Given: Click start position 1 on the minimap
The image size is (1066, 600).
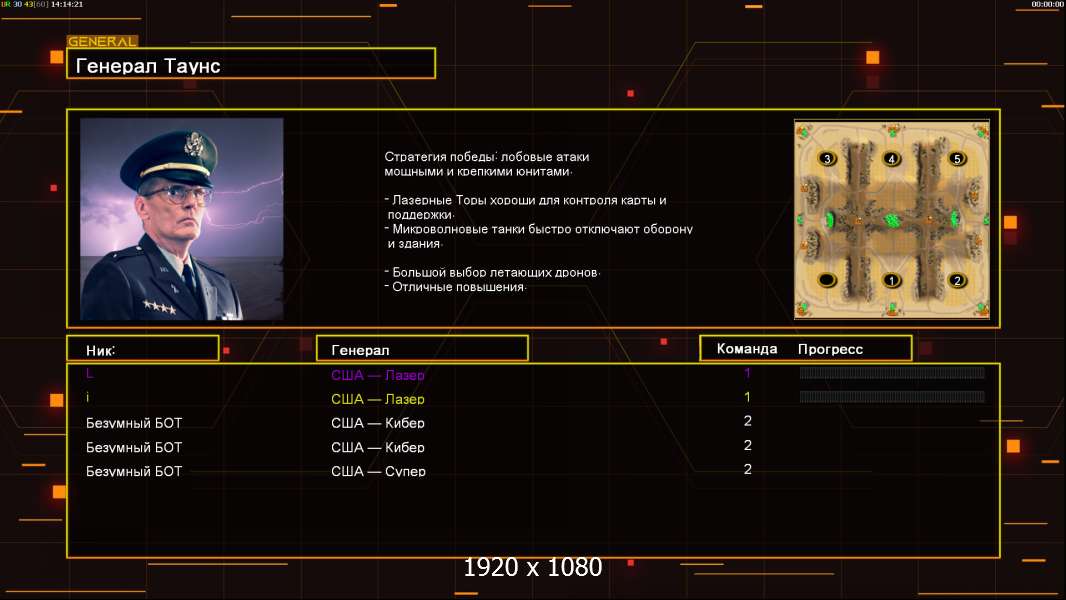Looking at the screenshot, I should click(x=891, y=280).
